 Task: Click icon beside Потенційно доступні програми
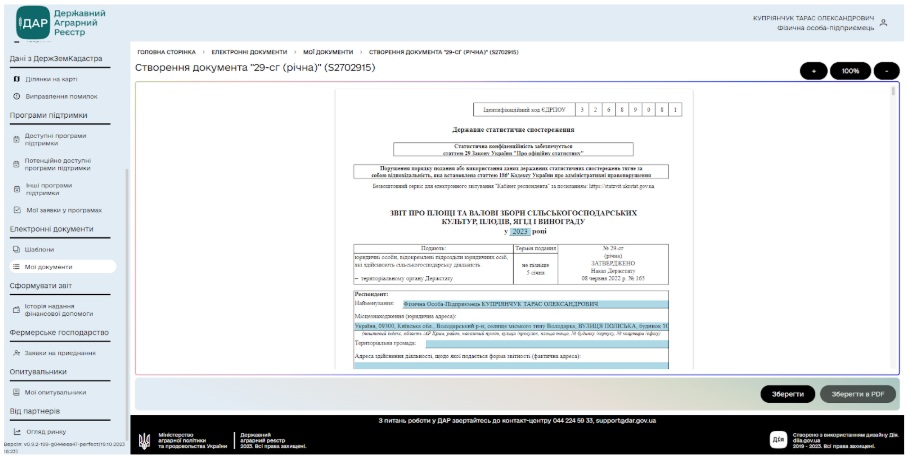click(16, 164)
